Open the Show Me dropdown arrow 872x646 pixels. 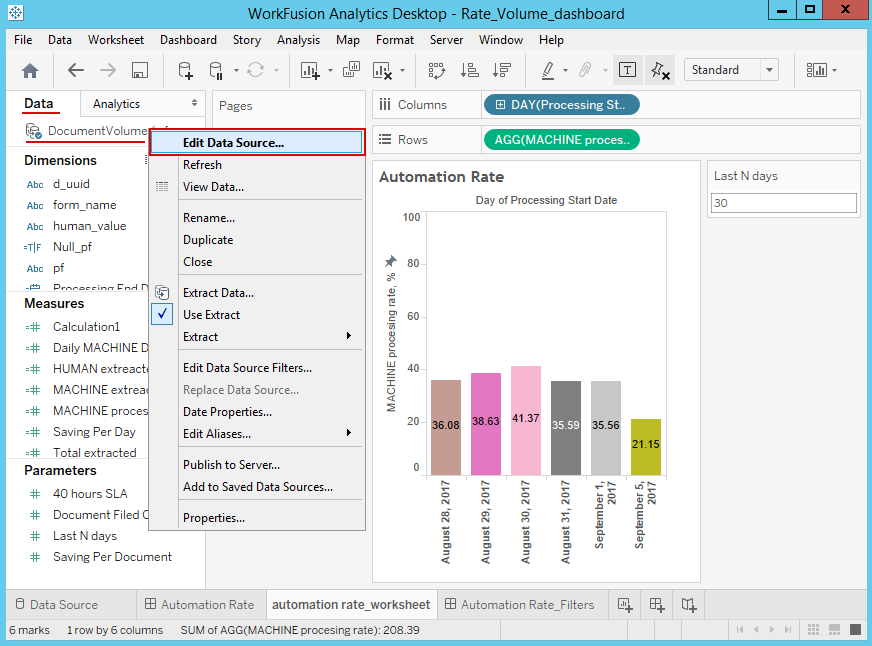(834, 71)
